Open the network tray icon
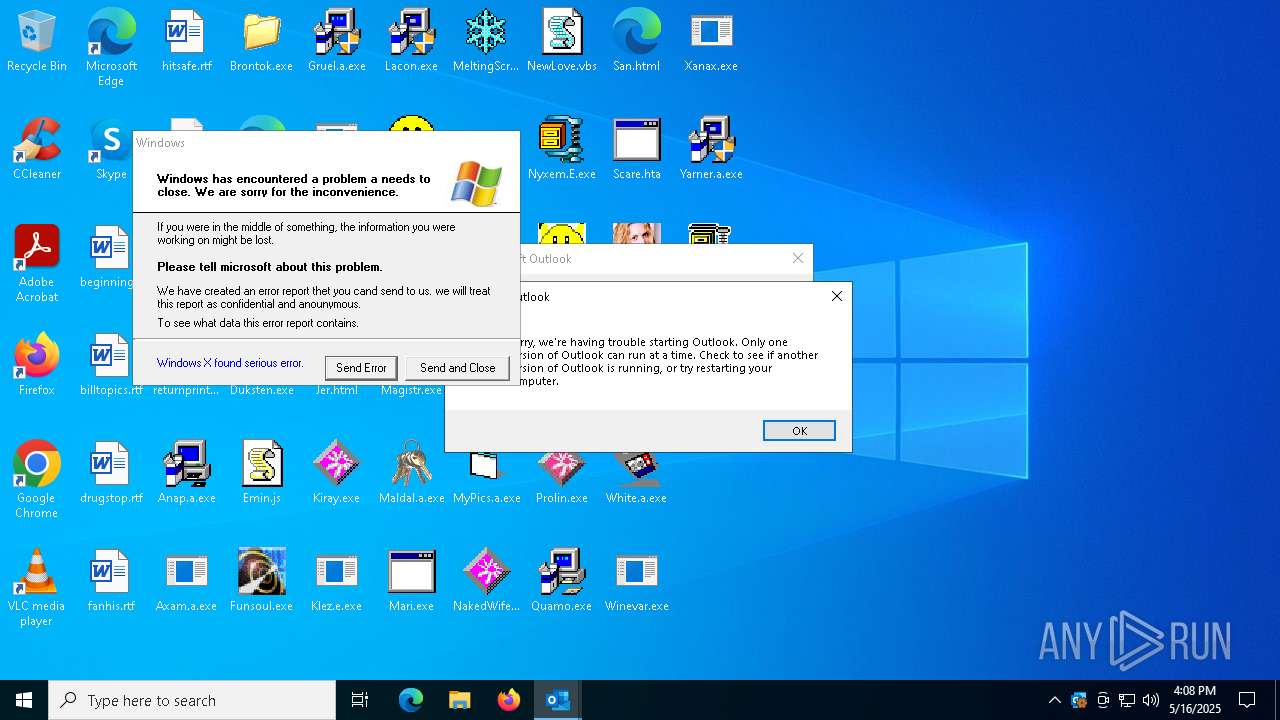 click(1127, 700)
